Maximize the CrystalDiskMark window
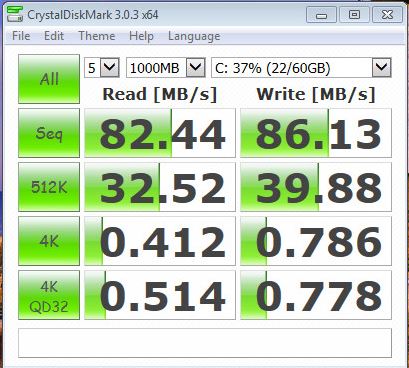409x368 pixels. click(x=354, y=15)
